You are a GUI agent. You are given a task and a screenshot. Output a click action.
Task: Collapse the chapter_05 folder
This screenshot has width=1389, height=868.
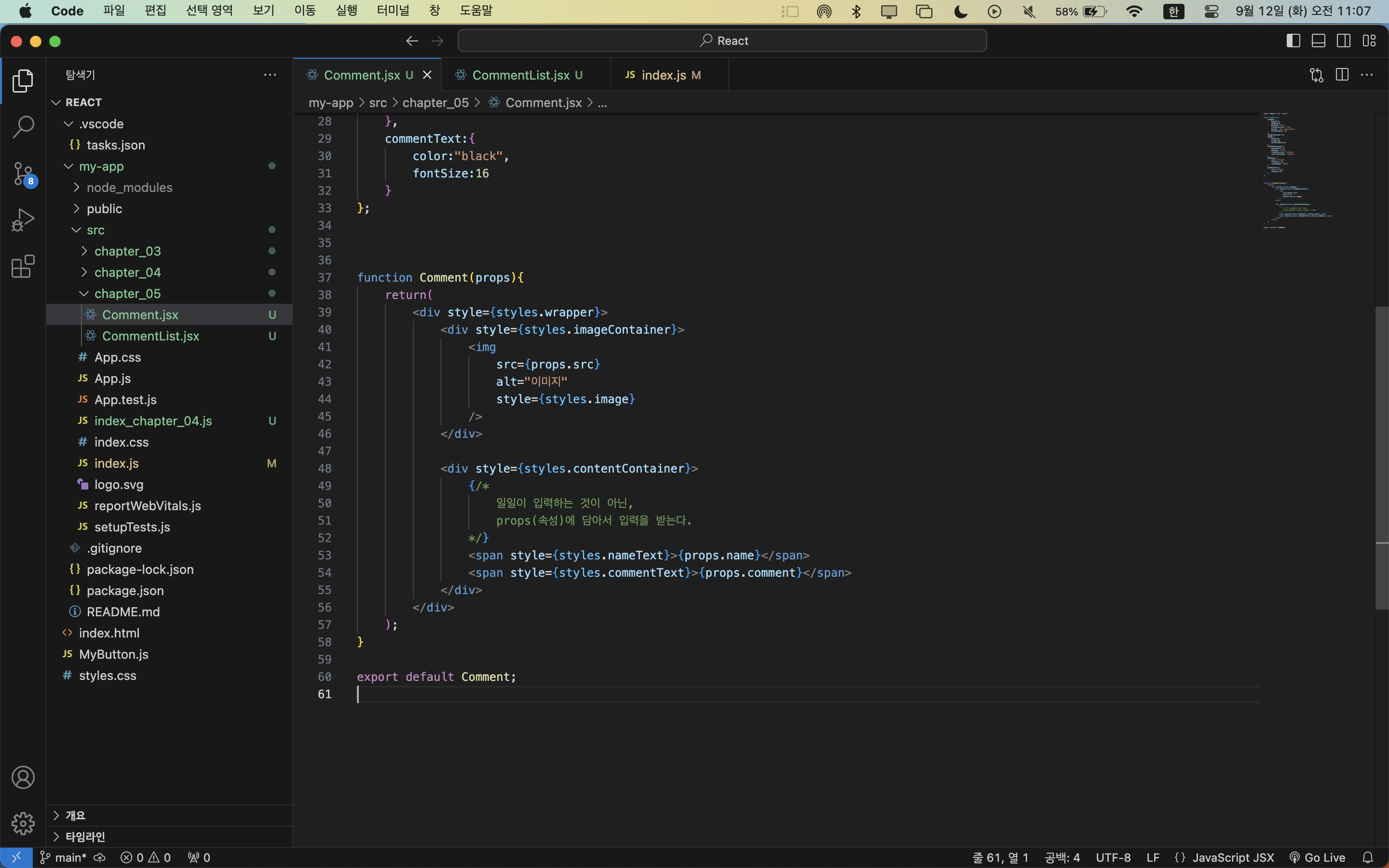pos(84,293)
